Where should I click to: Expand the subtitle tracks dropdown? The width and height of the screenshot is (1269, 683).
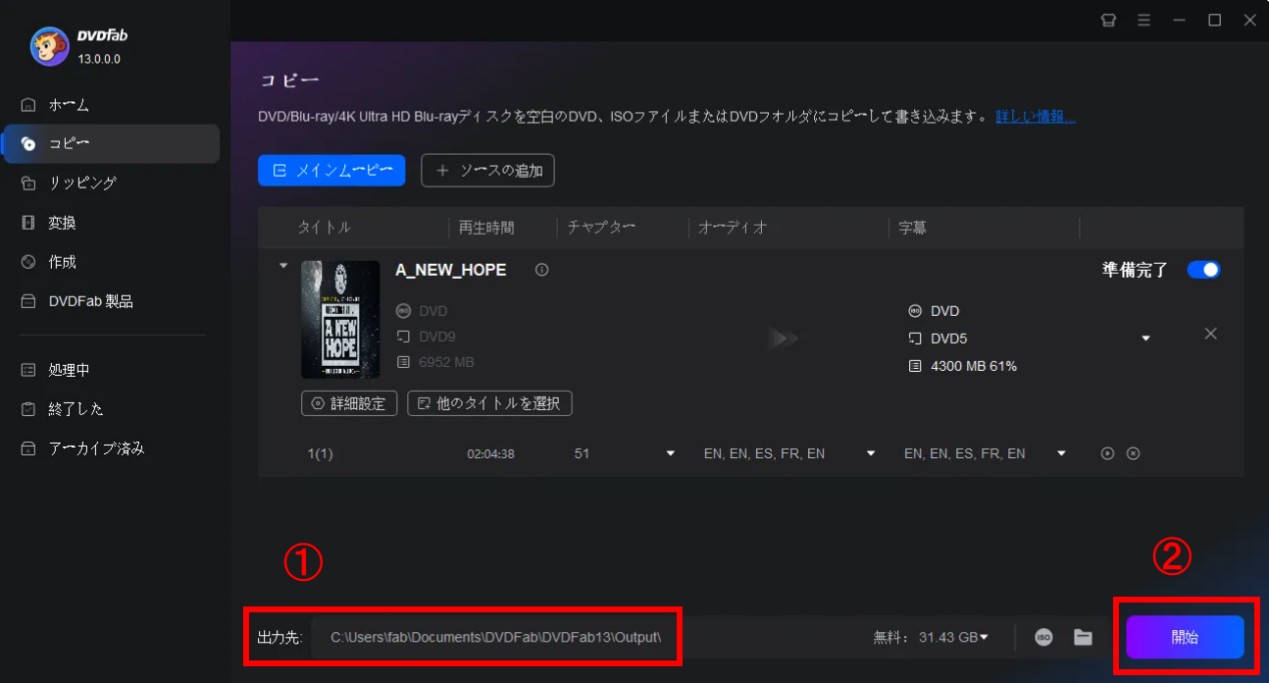[1061, 454]
